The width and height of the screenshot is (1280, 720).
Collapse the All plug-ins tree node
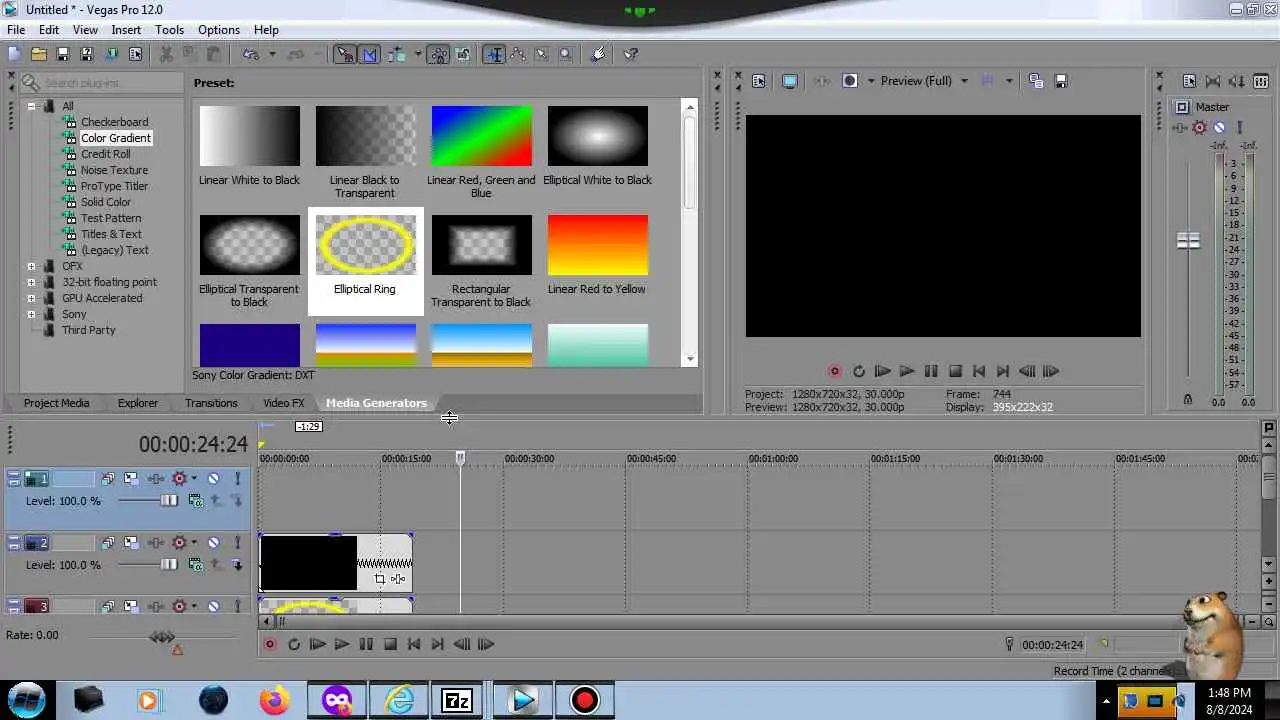coord(31,106)
